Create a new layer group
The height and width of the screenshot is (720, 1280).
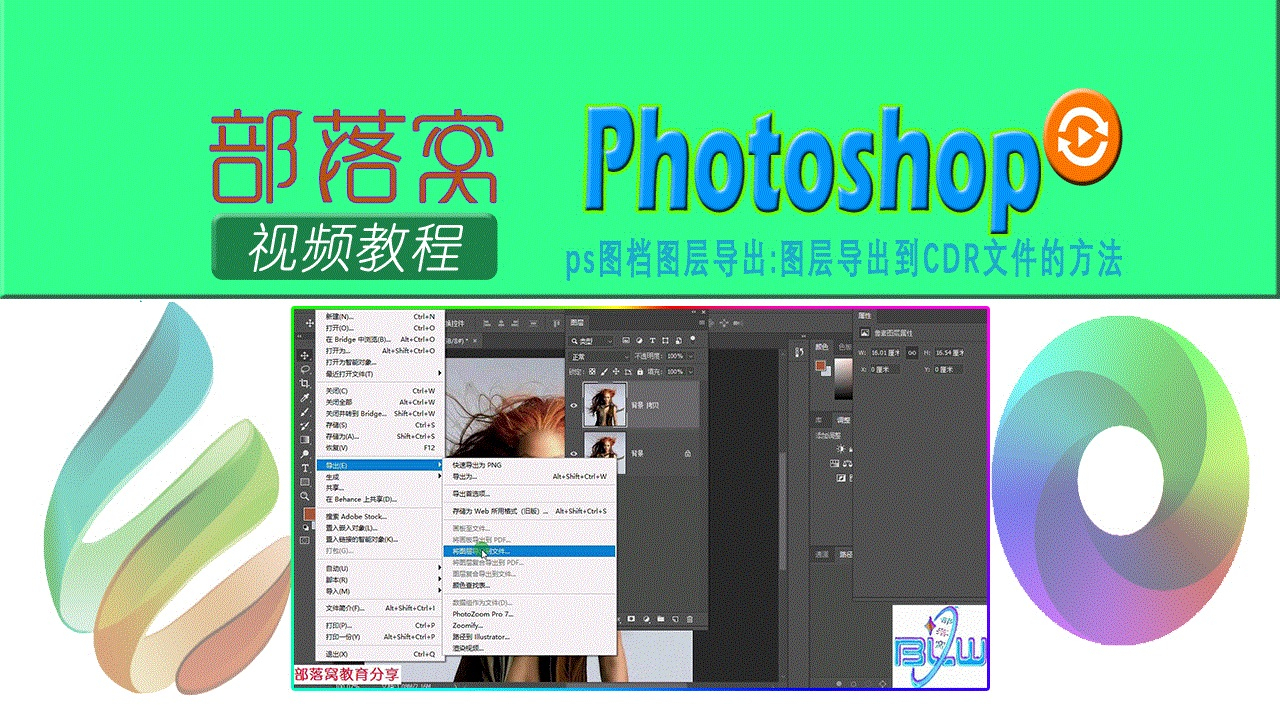click(660, 619)
